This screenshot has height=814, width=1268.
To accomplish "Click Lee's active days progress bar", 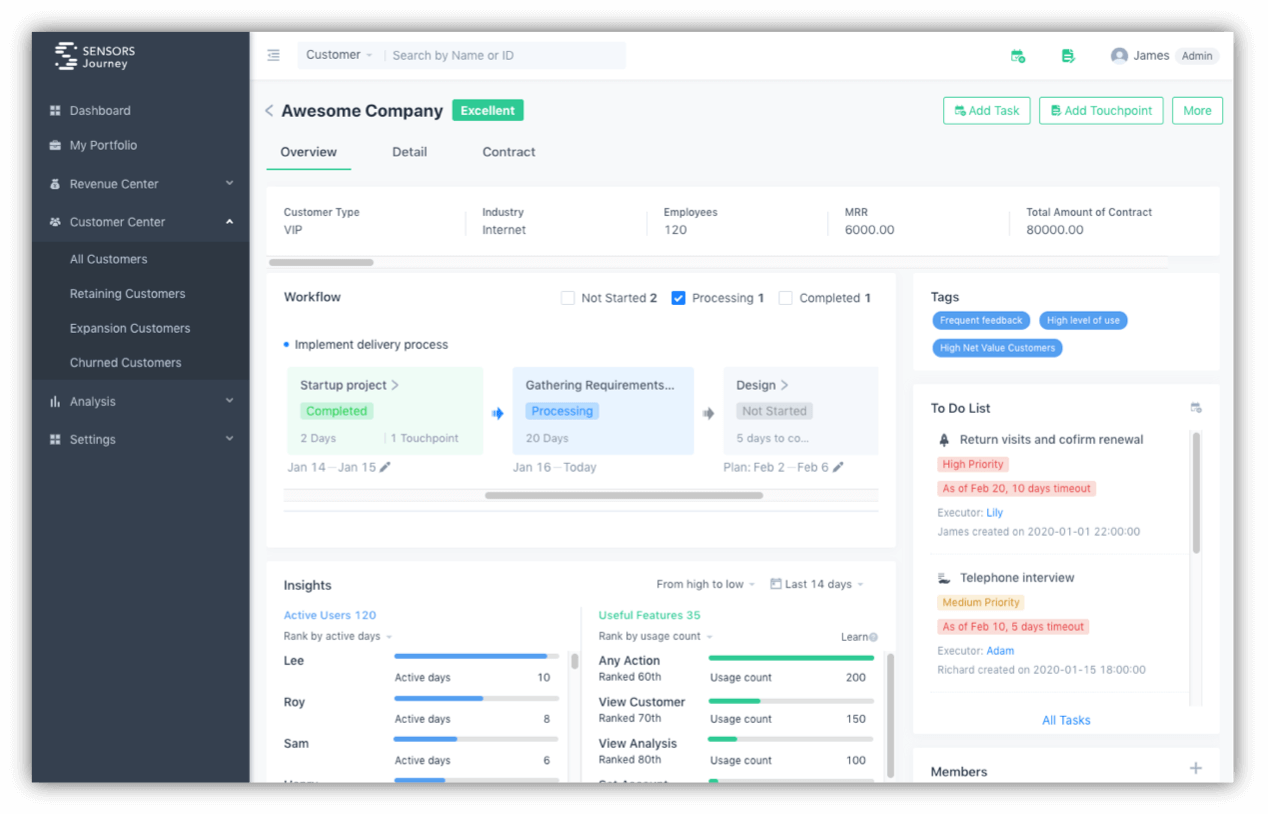I will coord(476,657).
